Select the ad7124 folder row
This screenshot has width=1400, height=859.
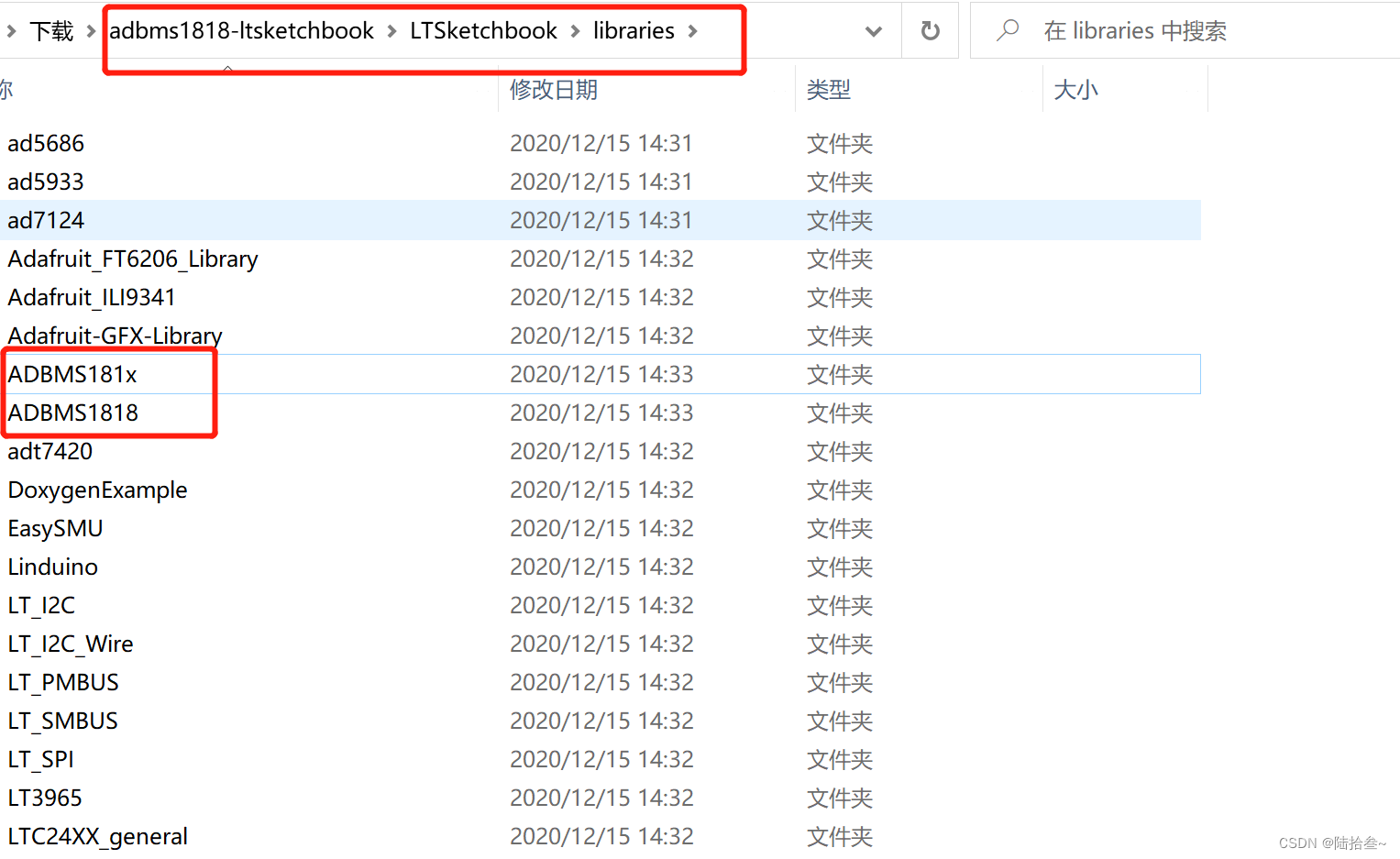point(45,220)
